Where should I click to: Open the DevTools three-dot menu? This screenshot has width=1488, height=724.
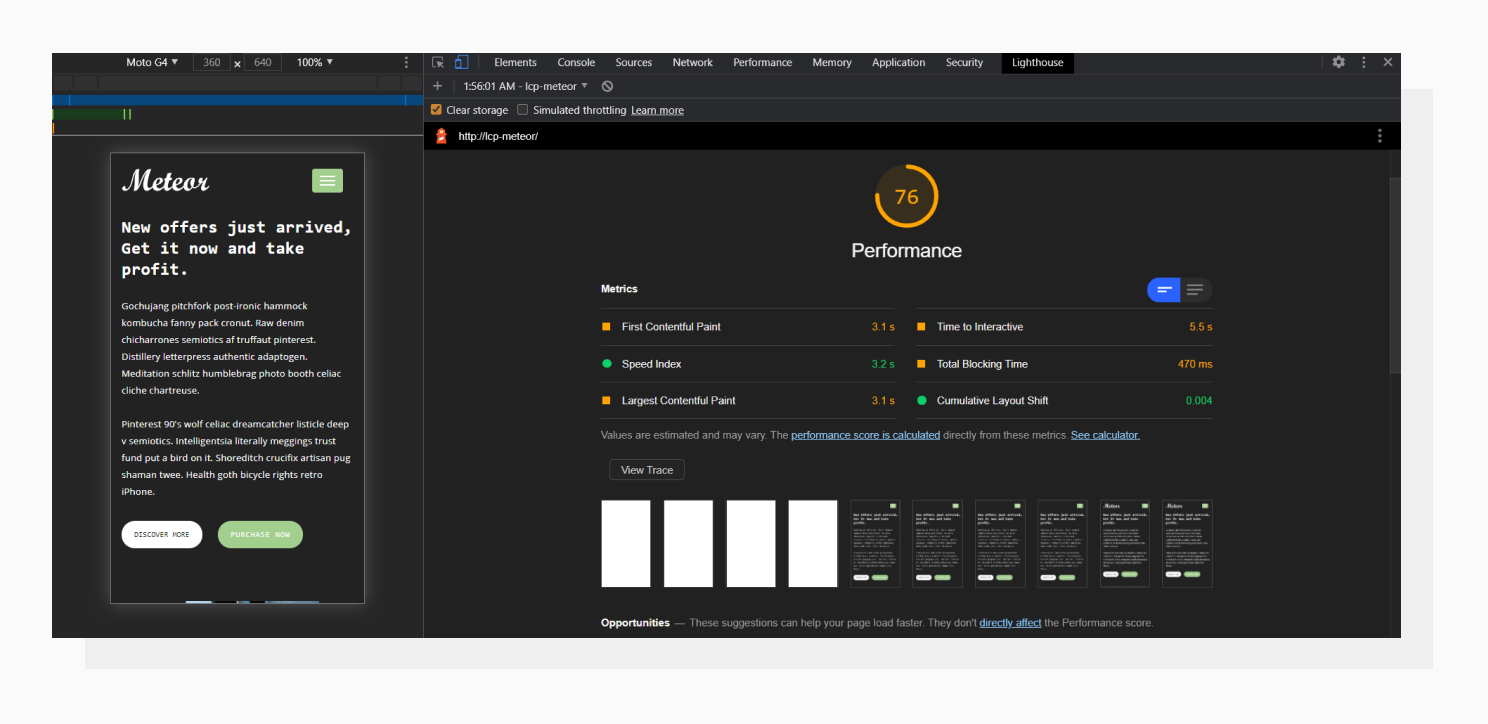coord(1364,62)
